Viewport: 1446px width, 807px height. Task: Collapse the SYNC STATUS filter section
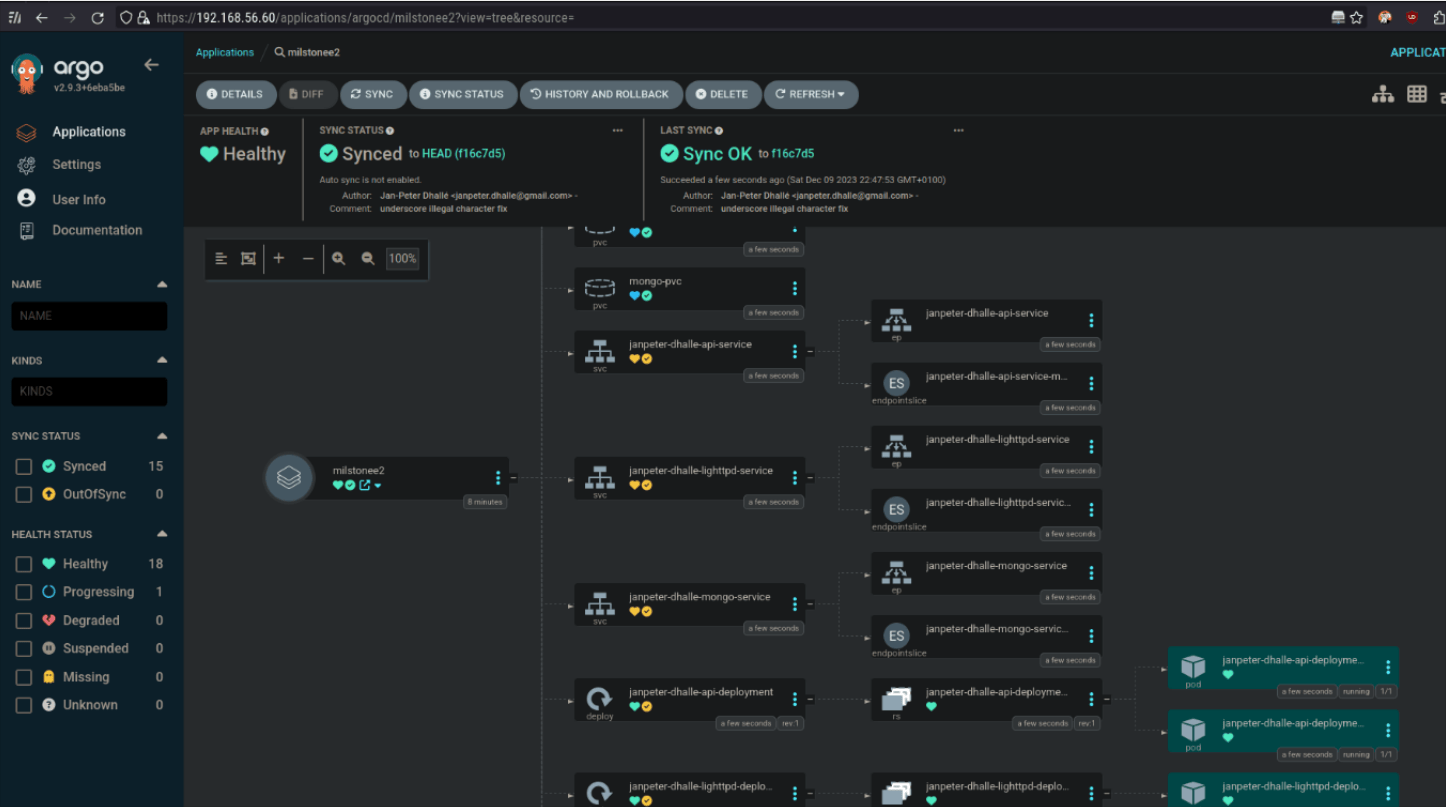(162, 436)
